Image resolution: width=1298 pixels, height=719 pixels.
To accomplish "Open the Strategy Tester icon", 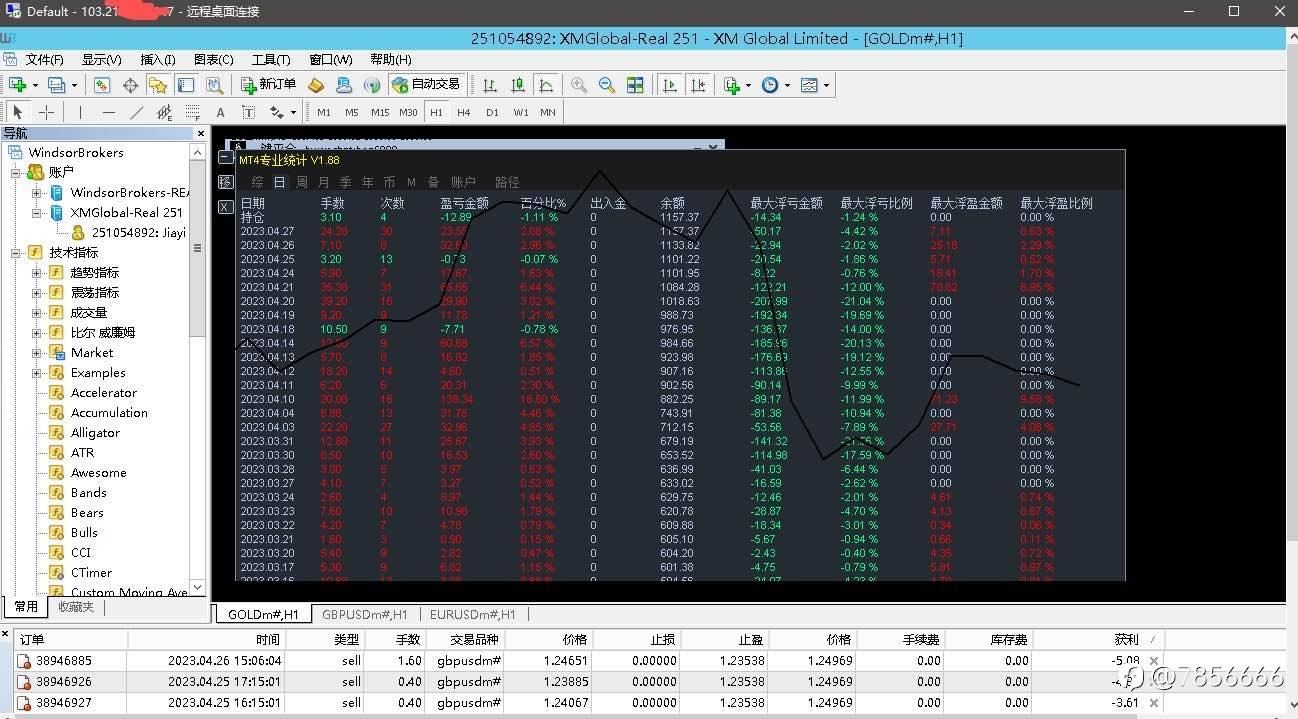I will tap(214, 85).
